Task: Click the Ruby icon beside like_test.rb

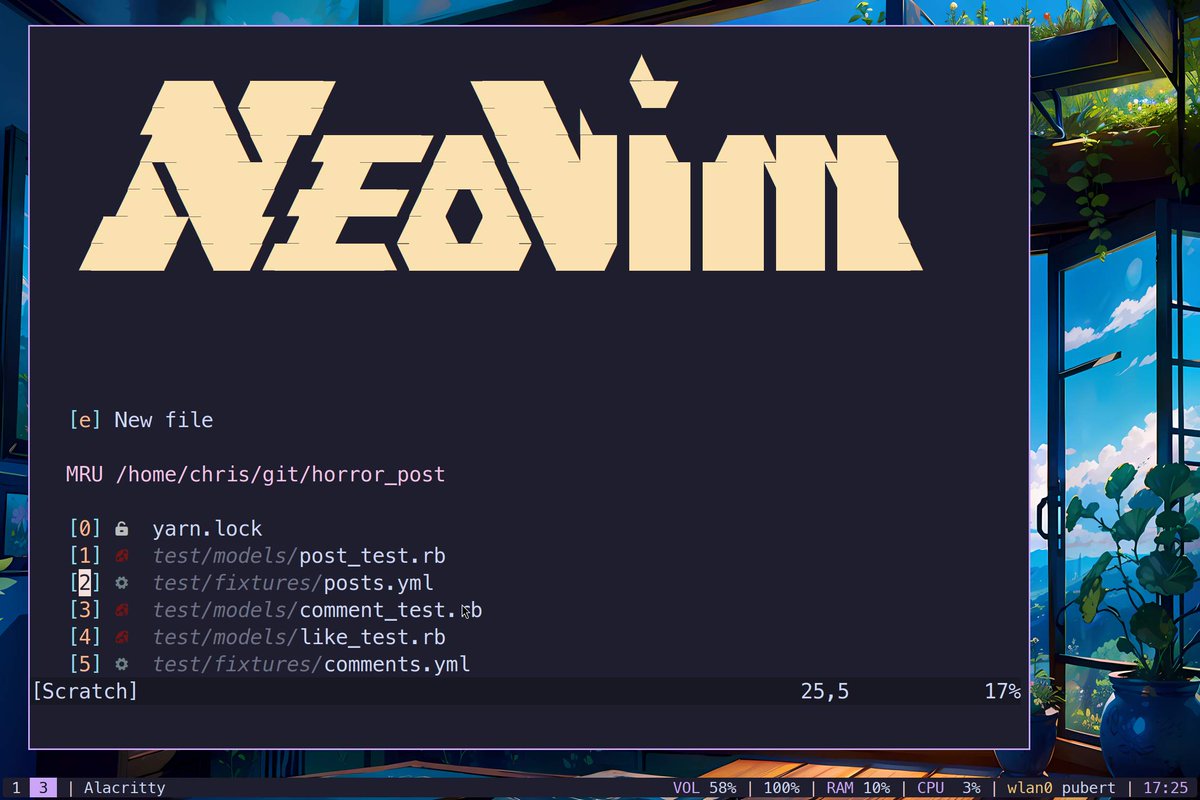Action: (121, 637)
